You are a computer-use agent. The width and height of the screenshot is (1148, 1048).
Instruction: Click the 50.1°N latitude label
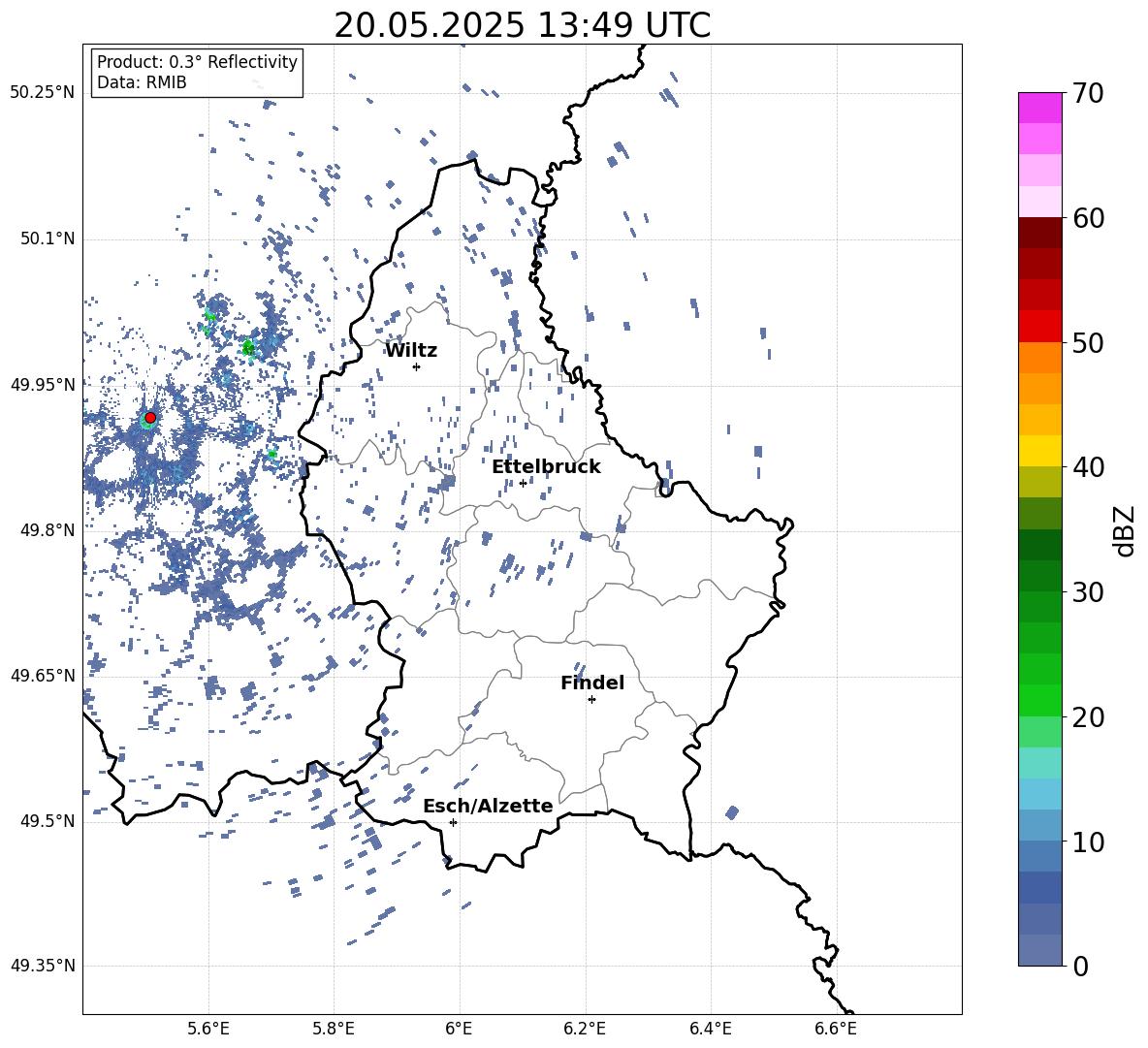[48, 238]
